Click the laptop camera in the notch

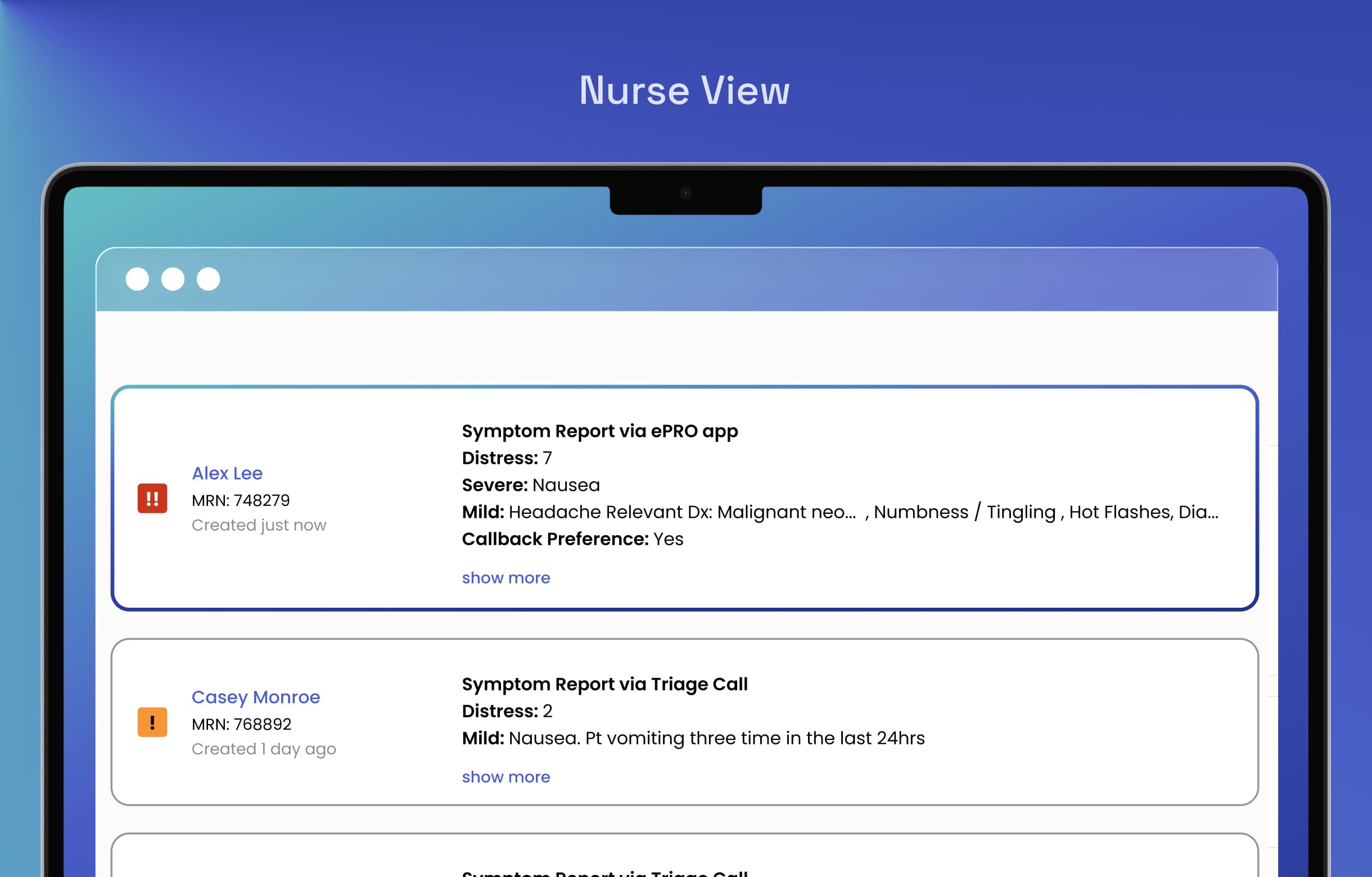685,193
